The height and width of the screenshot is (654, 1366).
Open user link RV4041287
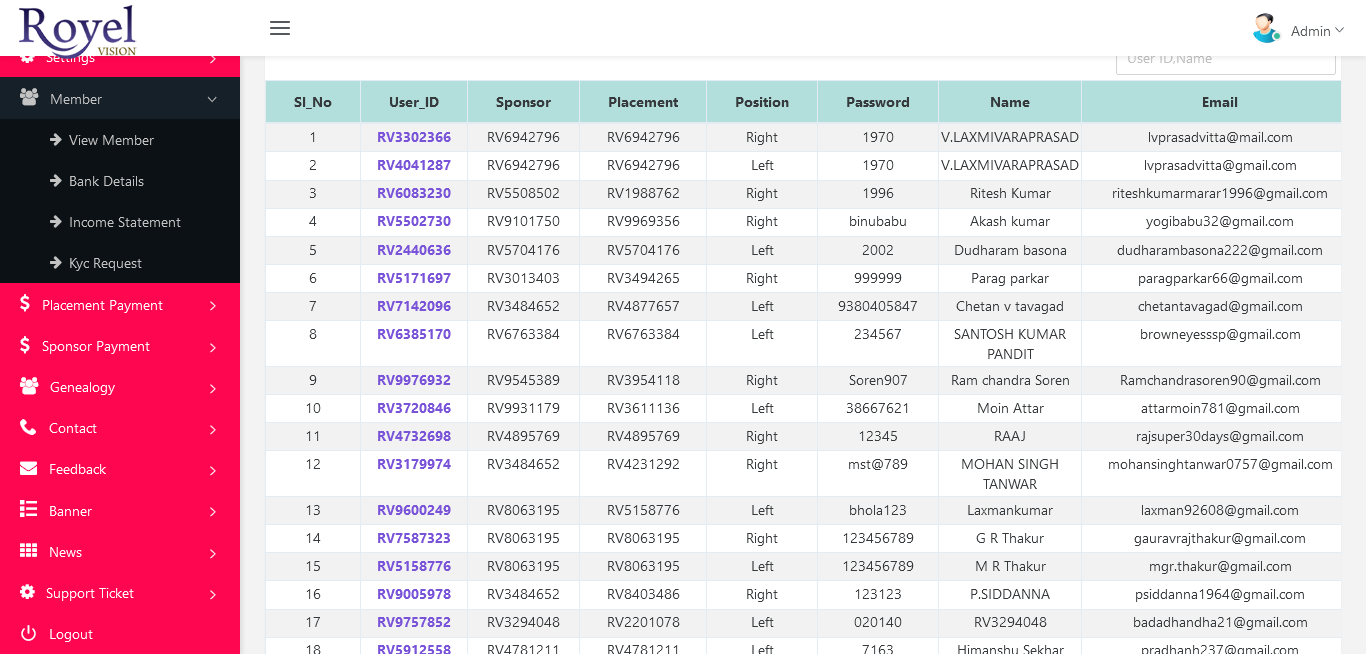[x=414, y=165]
